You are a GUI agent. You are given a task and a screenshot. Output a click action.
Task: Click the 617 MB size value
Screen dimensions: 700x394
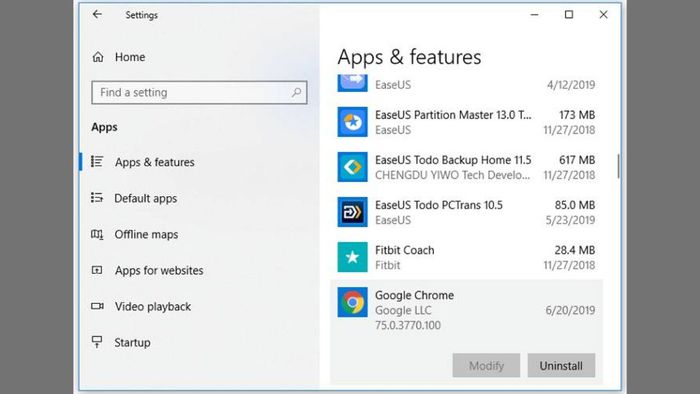(x=577, y=160)
